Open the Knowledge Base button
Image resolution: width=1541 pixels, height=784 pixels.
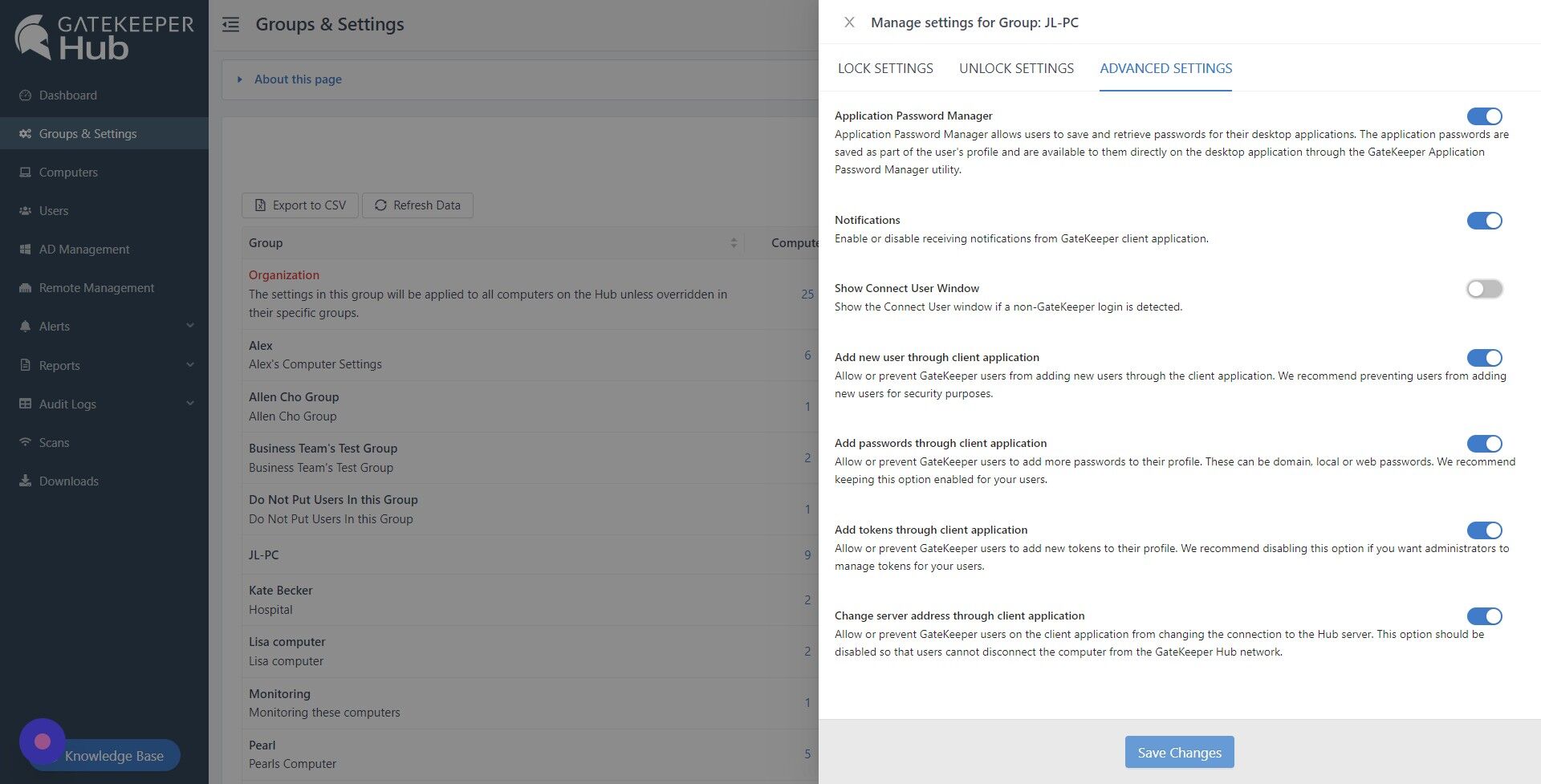pyautogui.click(x=114, y=756)
